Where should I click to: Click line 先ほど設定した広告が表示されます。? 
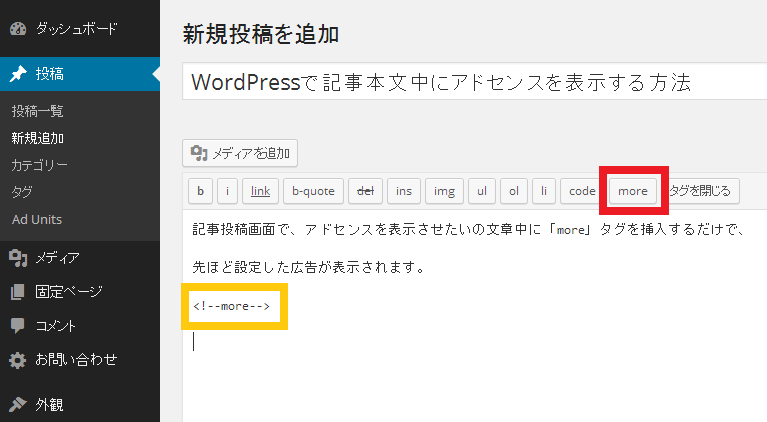click(x=309, y=267)
